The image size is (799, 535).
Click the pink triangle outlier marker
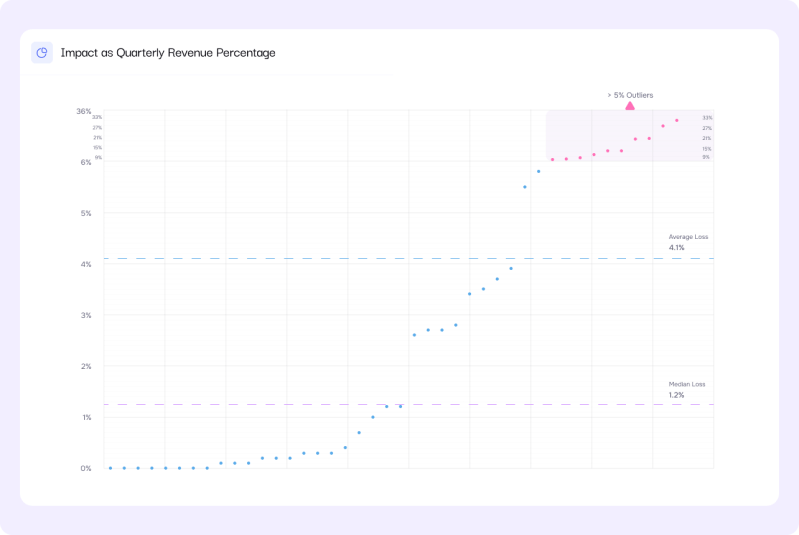click(630, 105)
